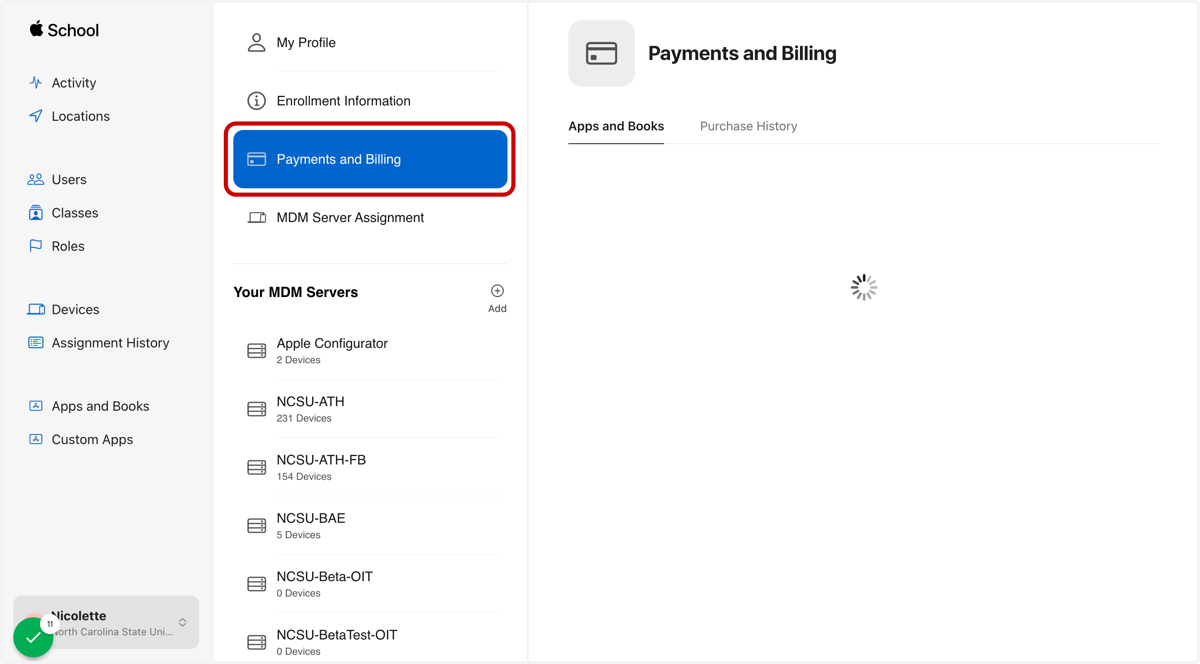Open Activity via its pulse icon
Viewport: 1200px width, 664px height.
[36, 83]
